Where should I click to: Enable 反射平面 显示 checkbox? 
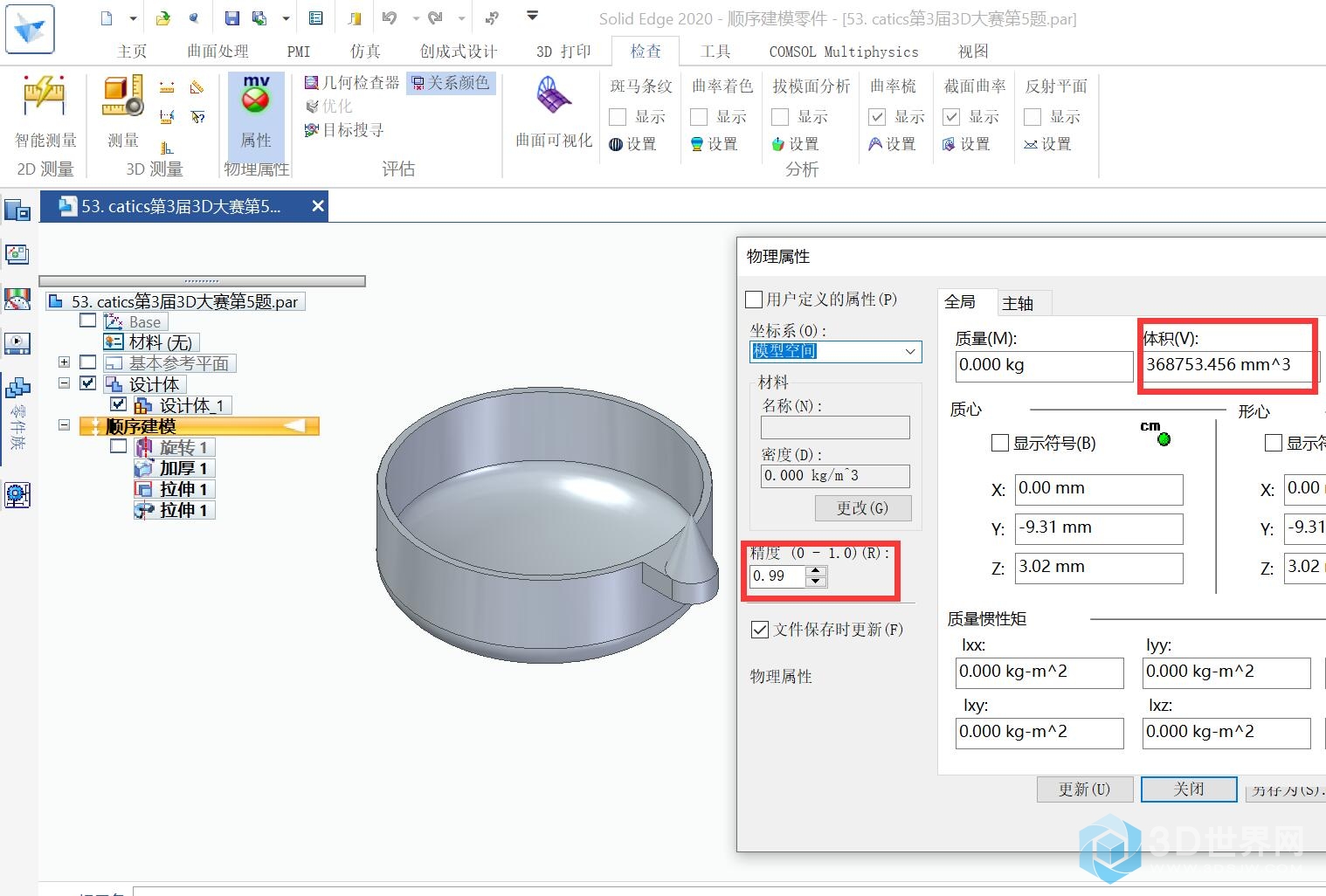coord(1032,117)
